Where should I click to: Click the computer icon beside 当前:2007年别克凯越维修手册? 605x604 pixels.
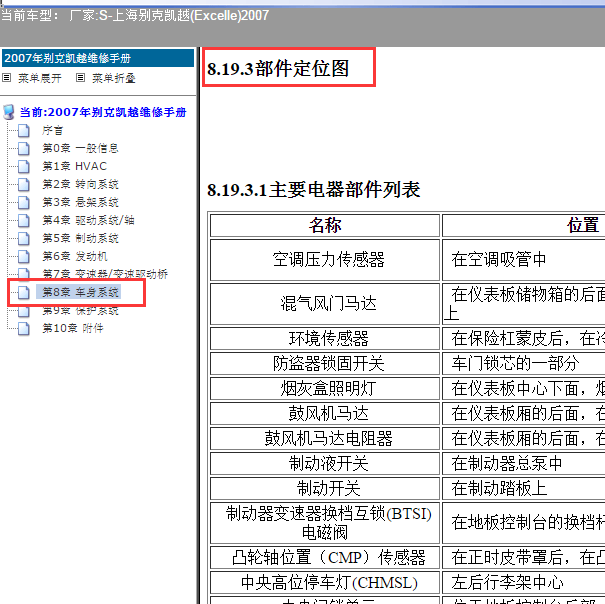8,112
